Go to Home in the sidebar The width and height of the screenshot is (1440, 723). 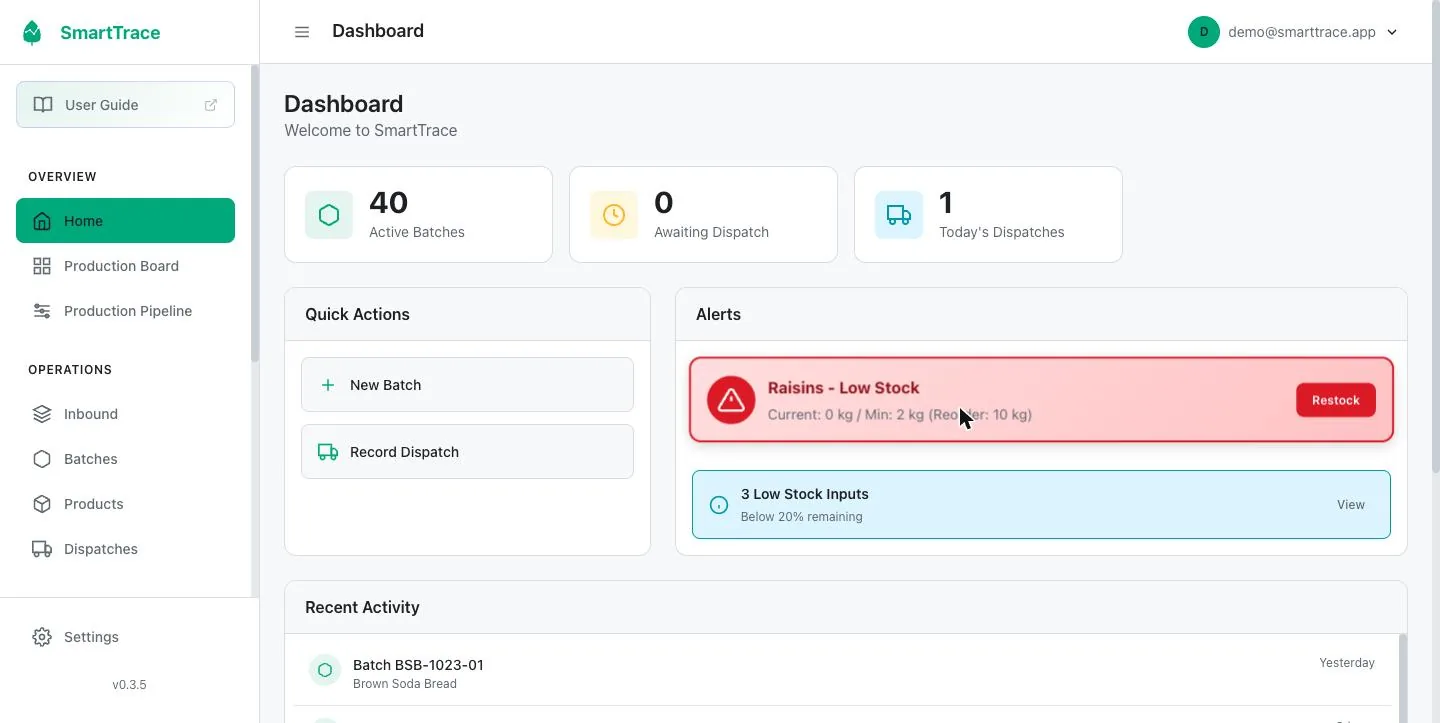point(125,221)
